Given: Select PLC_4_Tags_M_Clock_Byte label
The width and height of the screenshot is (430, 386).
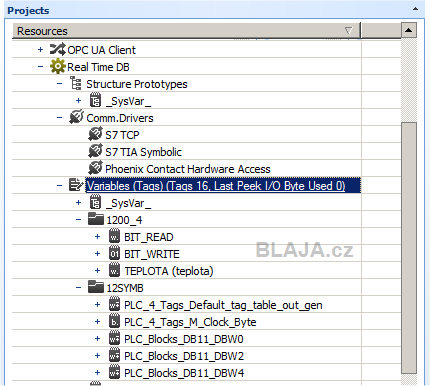Looking at the screenshot, I should [190, 322].
